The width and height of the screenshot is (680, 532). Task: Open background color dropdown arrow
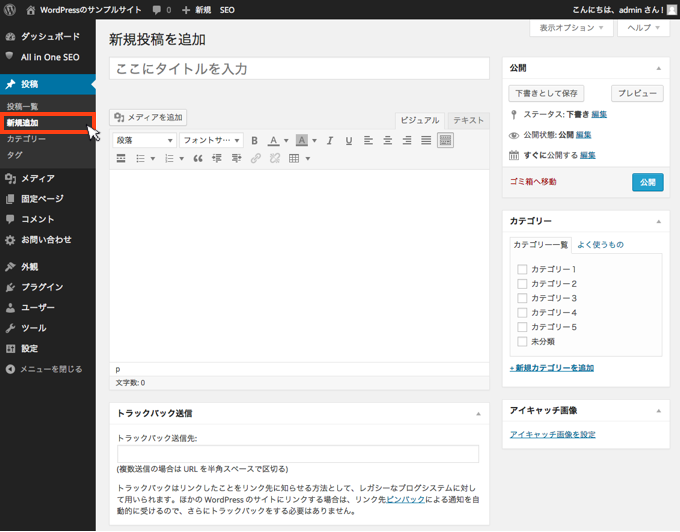314,140
